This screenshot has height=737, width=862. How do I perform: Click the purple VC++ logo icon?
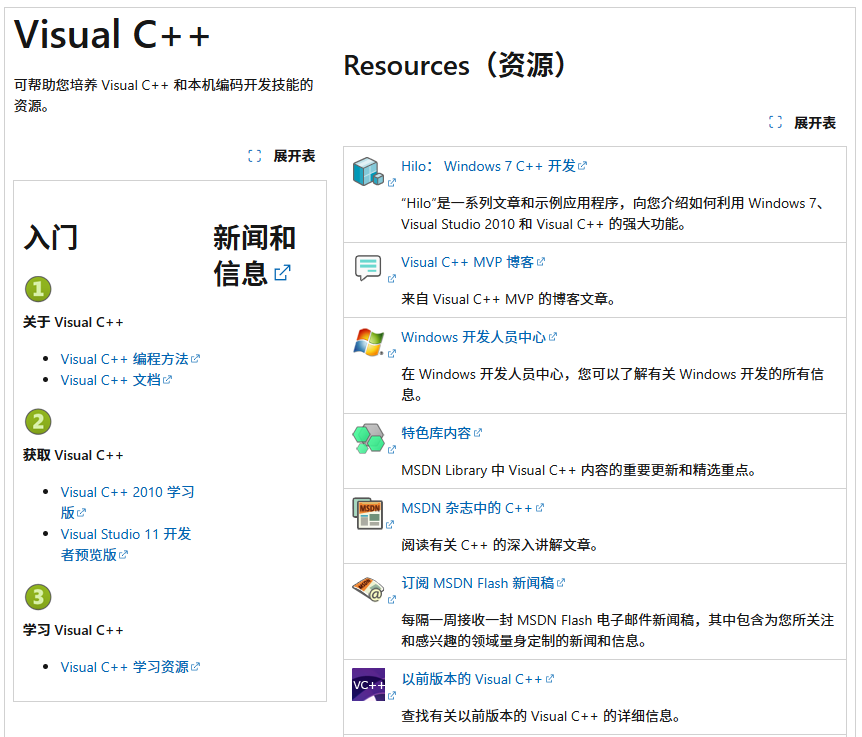coord(368,684)
